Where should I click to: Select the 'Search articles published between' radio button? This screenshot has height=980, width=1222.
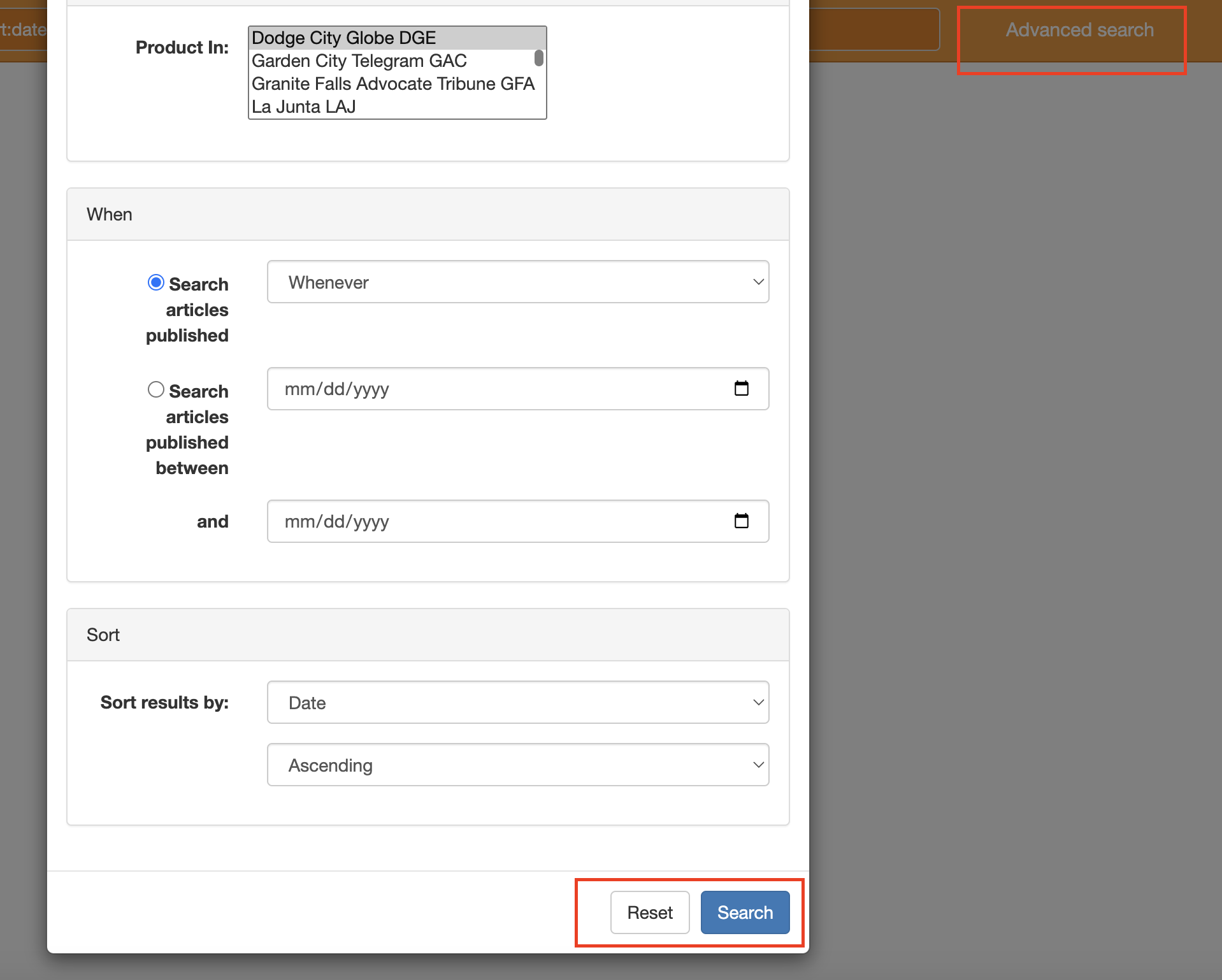155,389
